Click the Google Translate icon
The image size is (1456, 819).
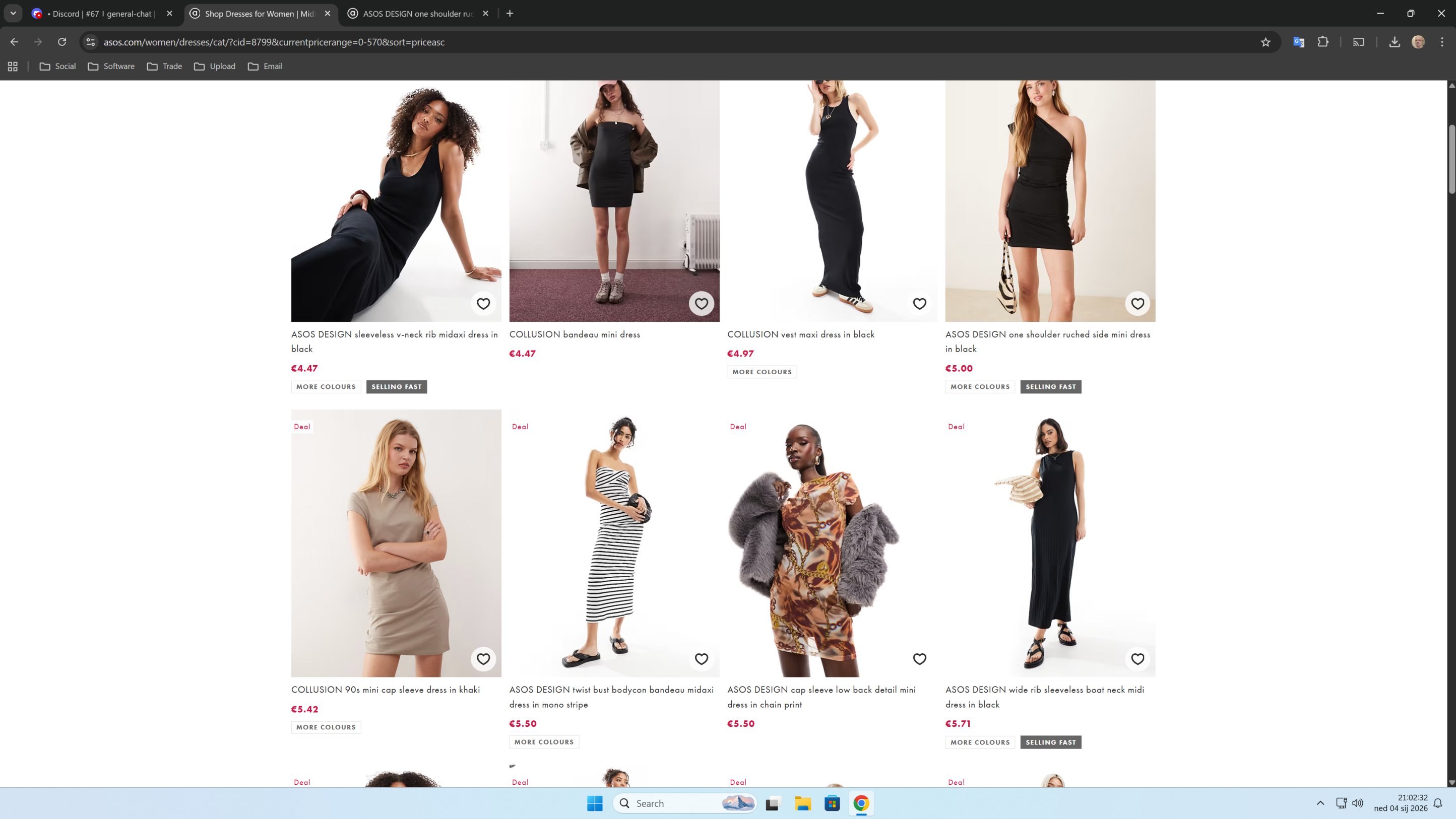(1298, 42)
